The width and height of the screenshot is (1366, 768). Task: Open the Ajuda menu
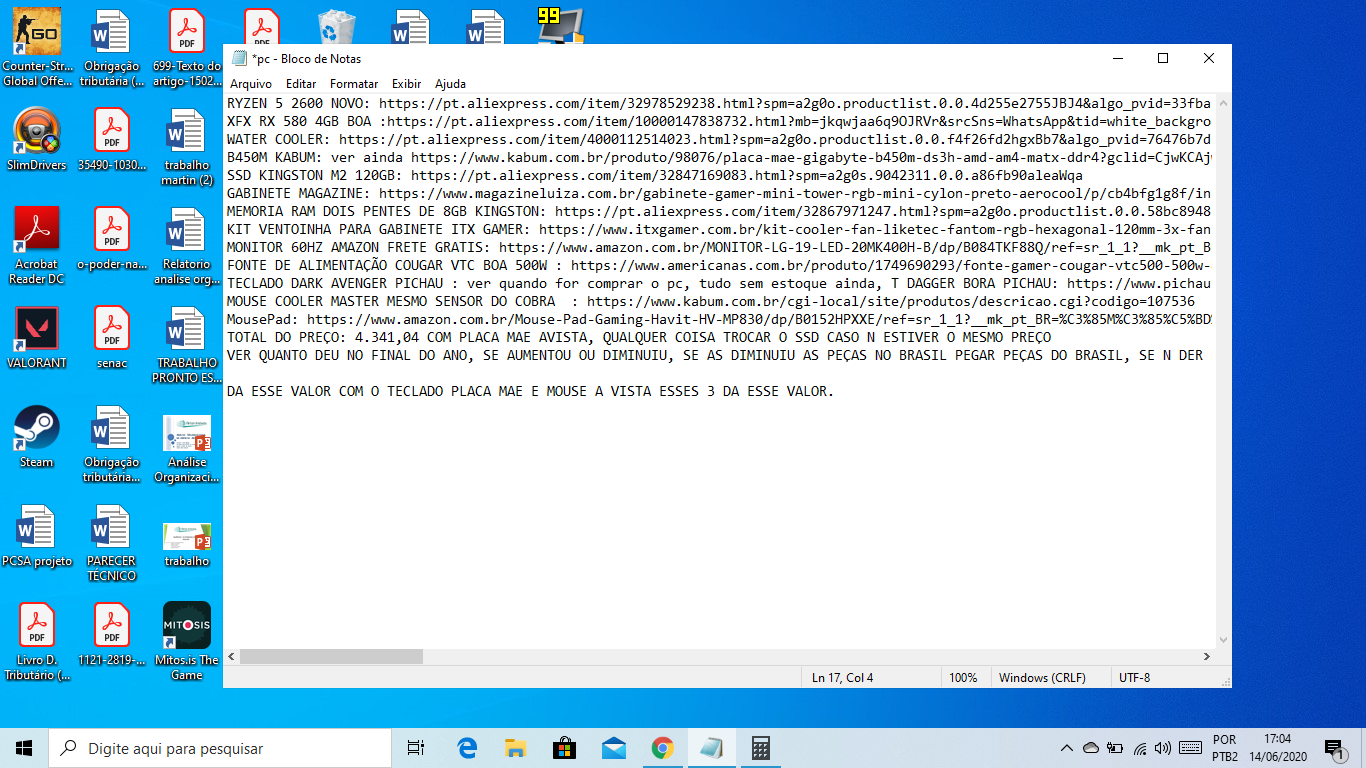(x=450, y=84)
